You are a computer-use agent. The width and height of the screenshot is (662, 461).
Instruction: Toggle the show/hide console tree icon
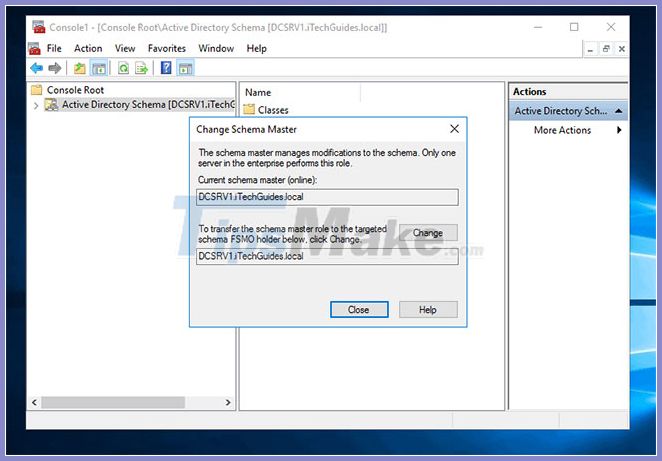(99, 68)
